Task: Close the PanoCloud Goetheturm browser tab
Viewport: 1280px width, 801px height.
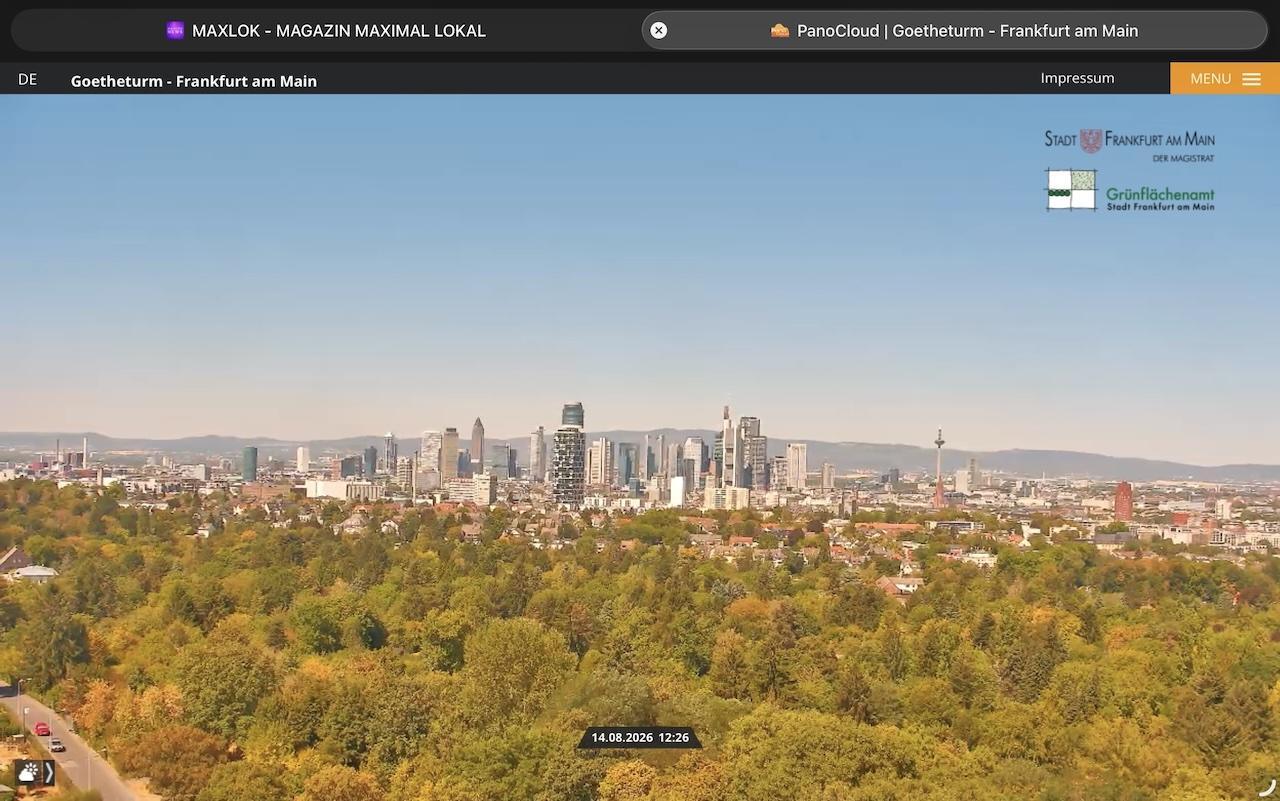Action: [659, 31]
